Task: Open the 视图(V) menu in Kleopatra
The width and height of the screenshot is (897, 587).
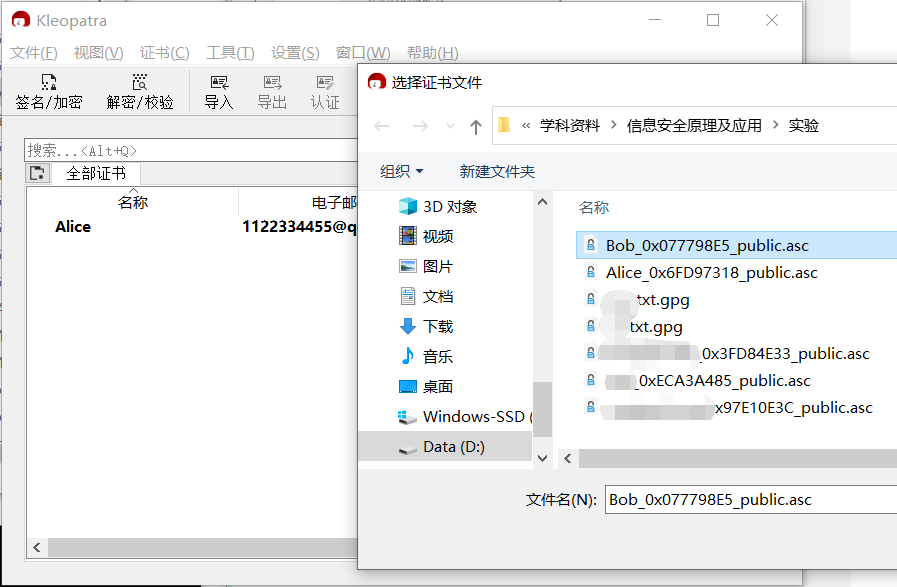Action: click(98, 53)
